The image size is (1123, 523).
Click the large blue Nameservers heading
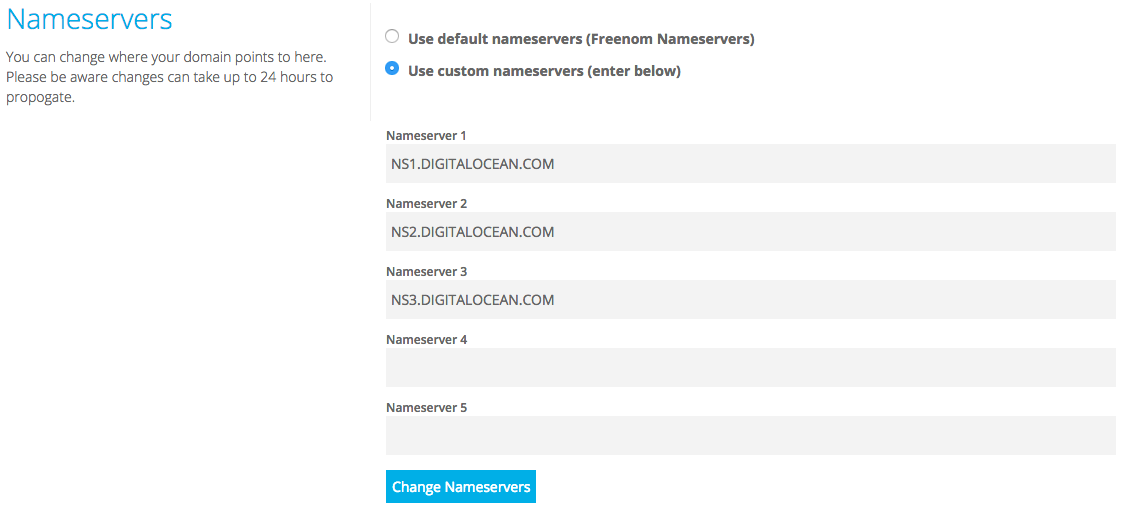click(90, 19)
